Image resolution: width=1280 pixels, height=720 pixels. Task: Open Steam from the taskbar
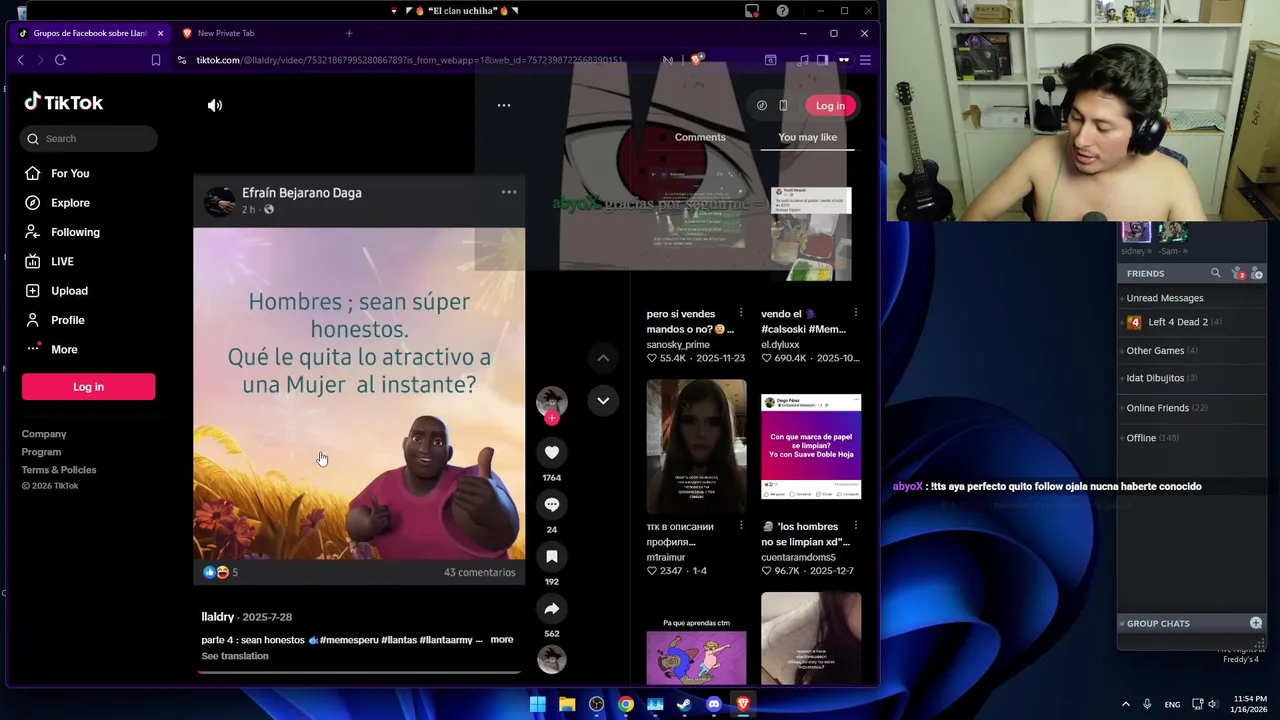click(684, 704)
